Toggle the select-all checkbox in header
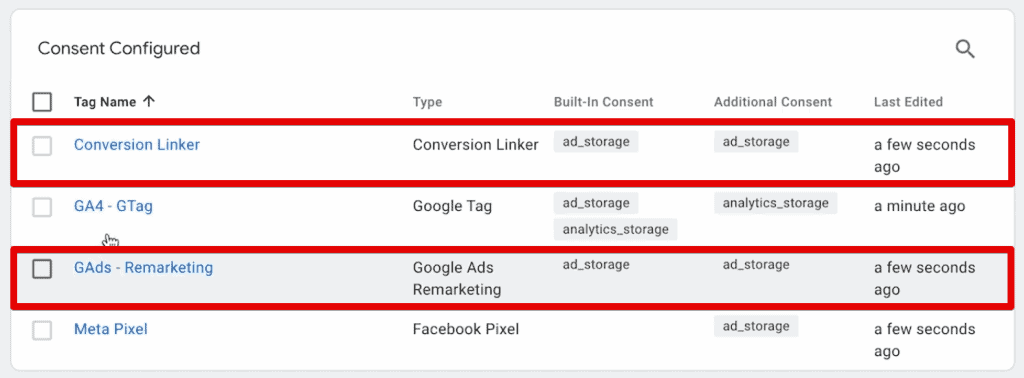The image size is (1024, 378). tap(42, 102)
